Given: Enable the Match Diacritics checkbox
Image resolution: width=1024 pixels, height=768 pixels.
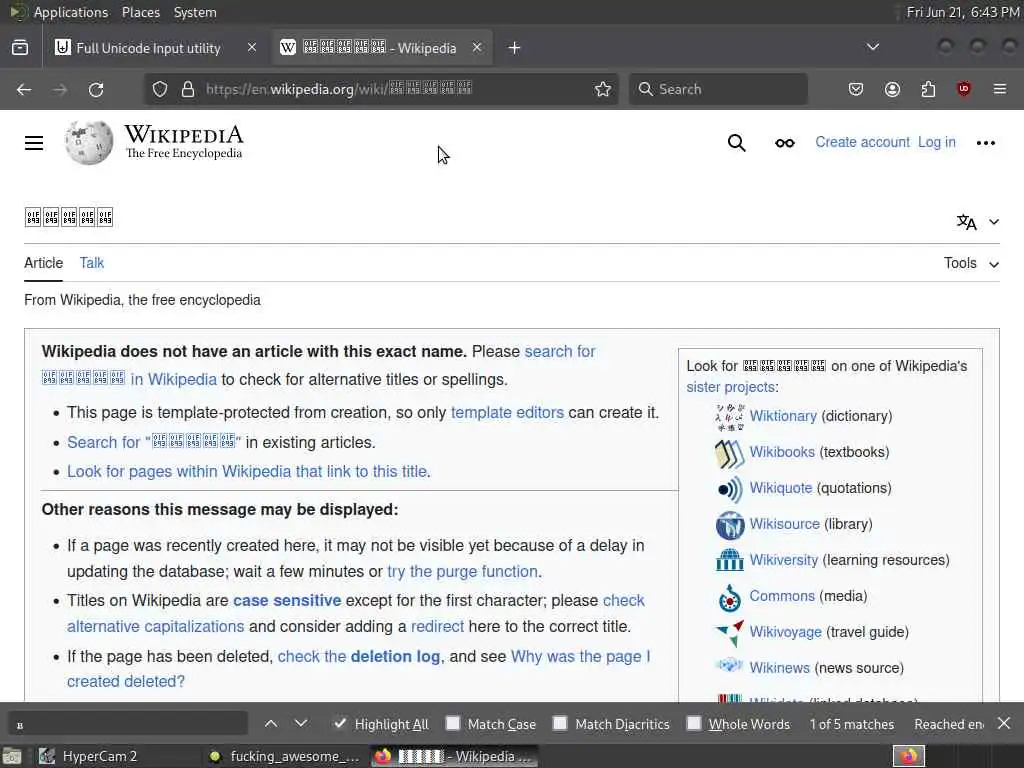Looking at the screenshot, I should pos(560,723).
